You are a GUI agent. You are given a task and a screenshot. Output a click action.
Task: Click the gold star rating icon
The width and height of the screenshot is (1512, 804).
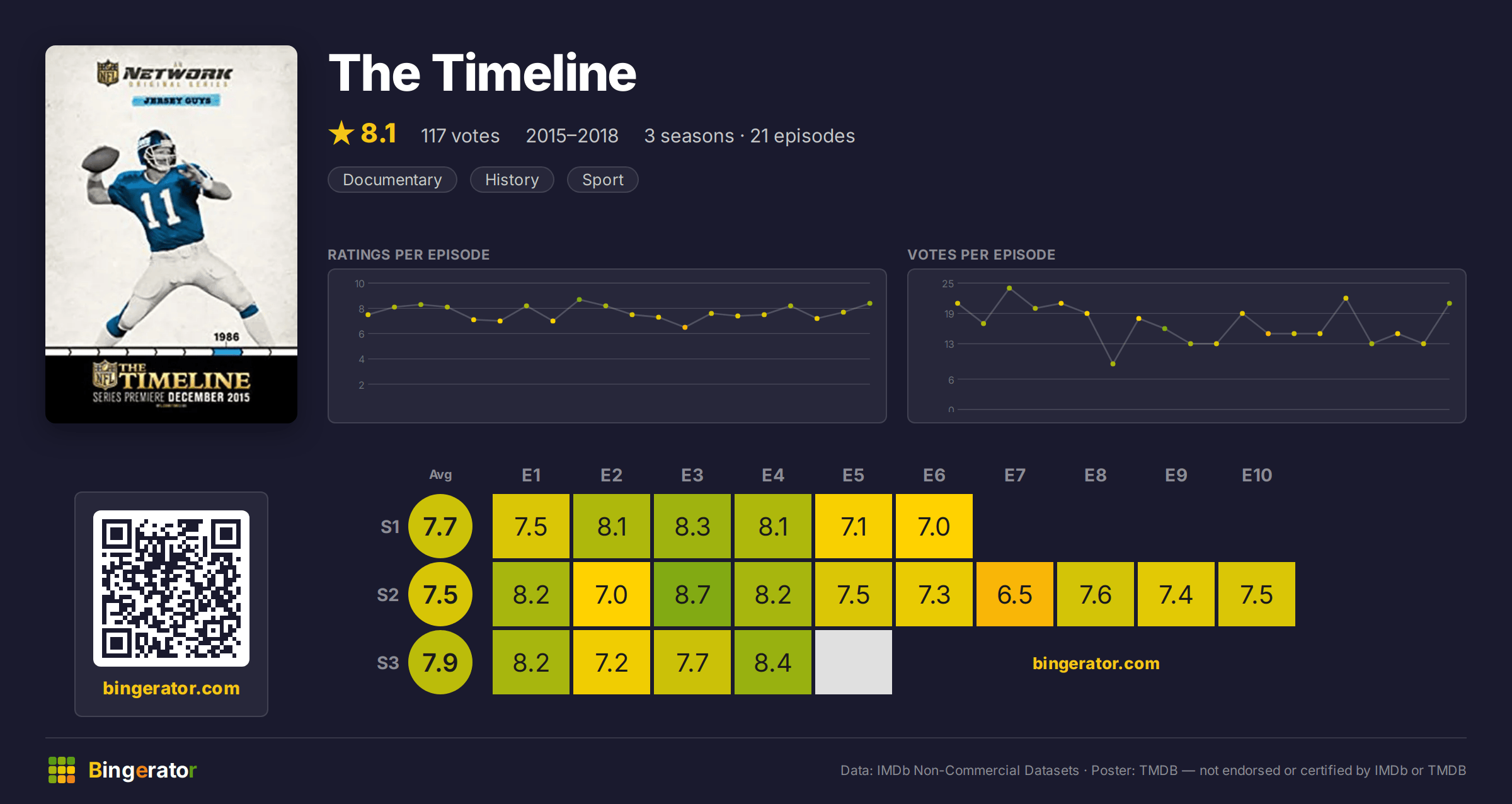tap(341, 133)
